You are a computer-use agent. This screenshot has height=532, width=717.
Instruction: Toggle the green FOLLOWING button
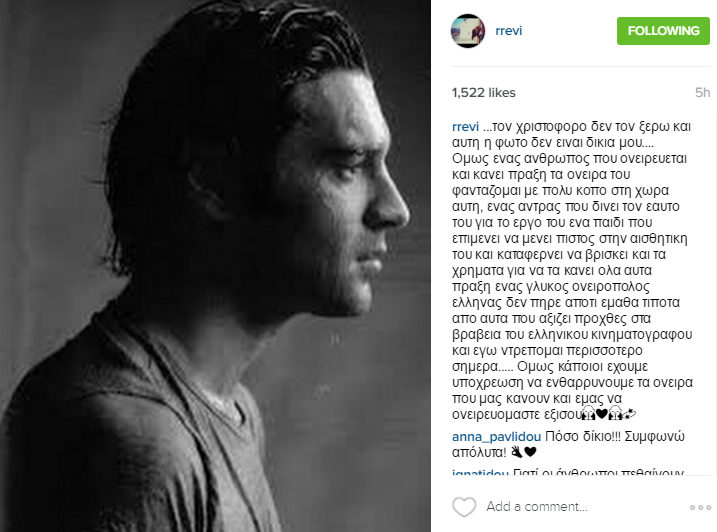pos(663,31)
